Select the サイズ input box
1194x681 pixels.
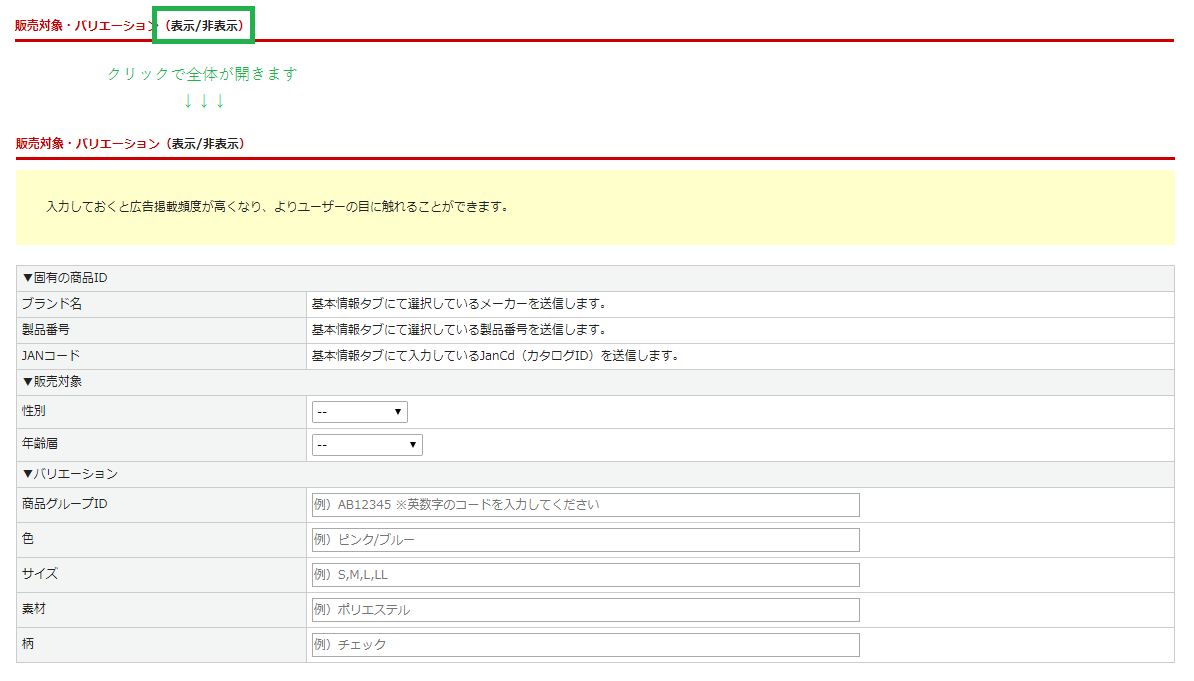tap(585, 575)
